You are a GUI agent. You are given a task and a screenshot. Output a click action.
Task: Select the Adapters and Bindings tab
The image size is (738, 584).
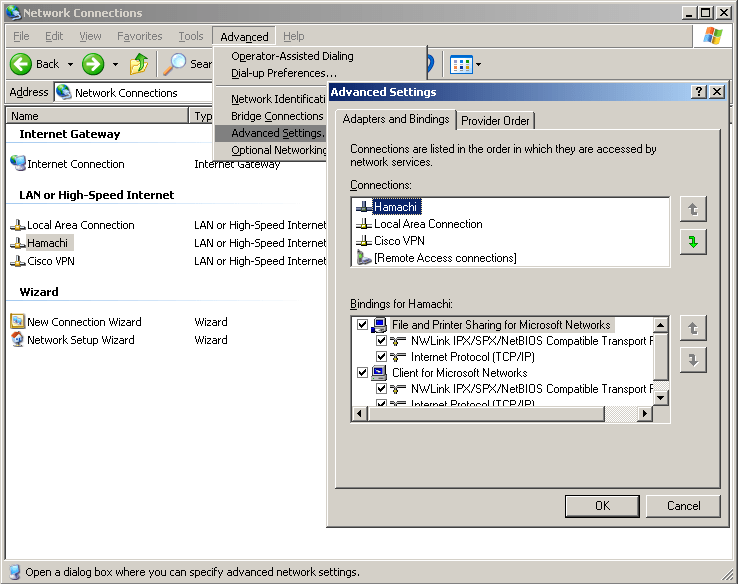tap(396, 119)
